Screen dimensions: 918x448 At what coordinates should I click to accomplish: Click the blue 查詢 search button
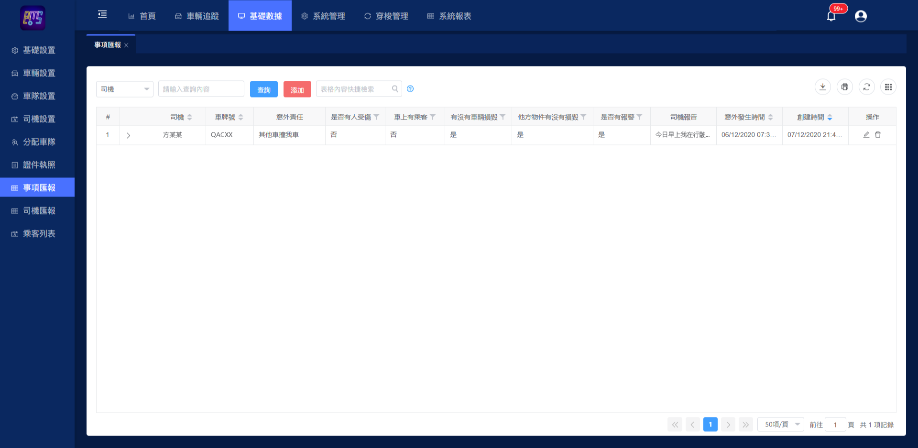tap(263, 89)
